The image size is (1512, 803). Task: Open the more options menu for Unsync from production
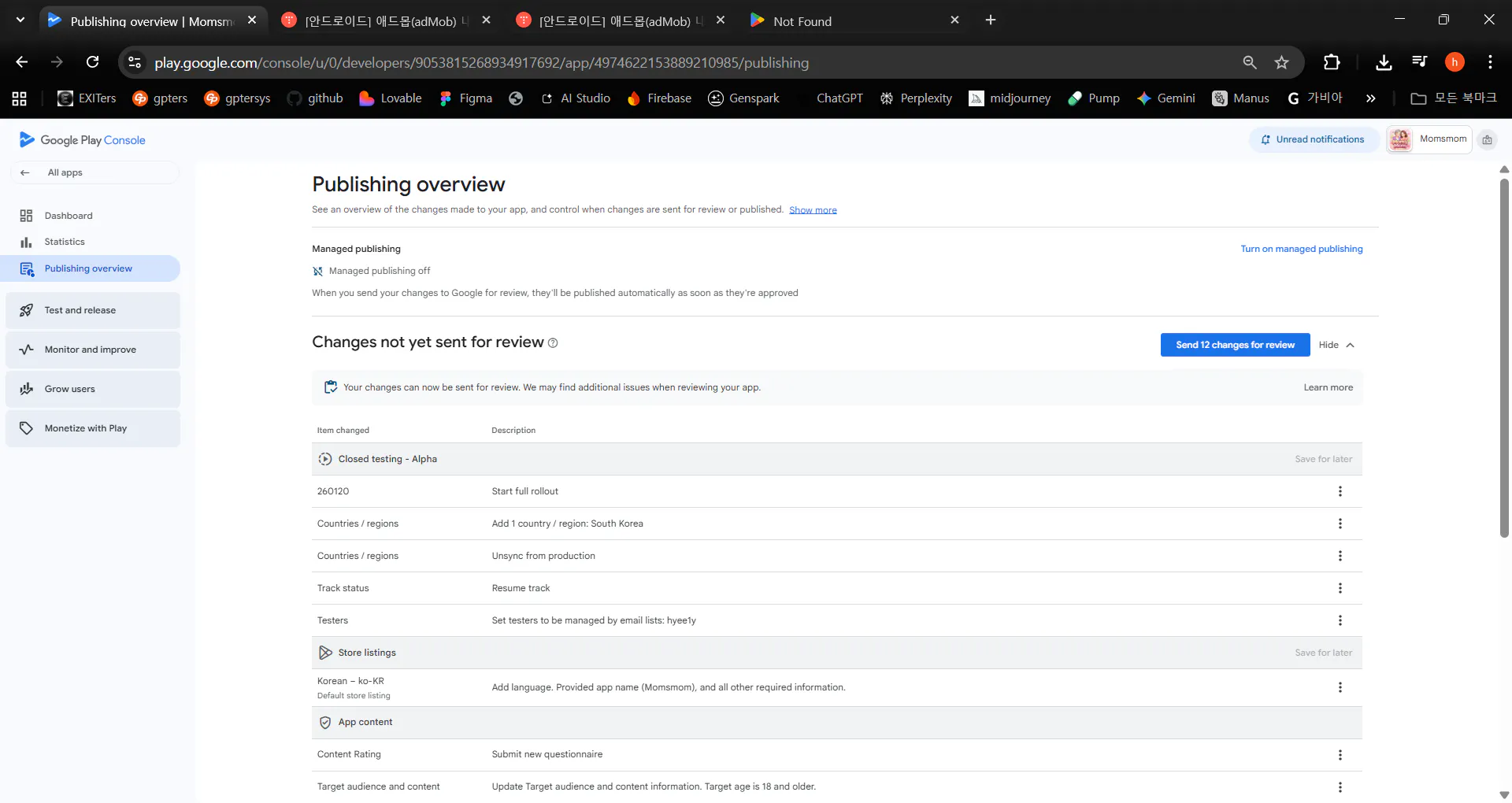tap(1340, 556)
